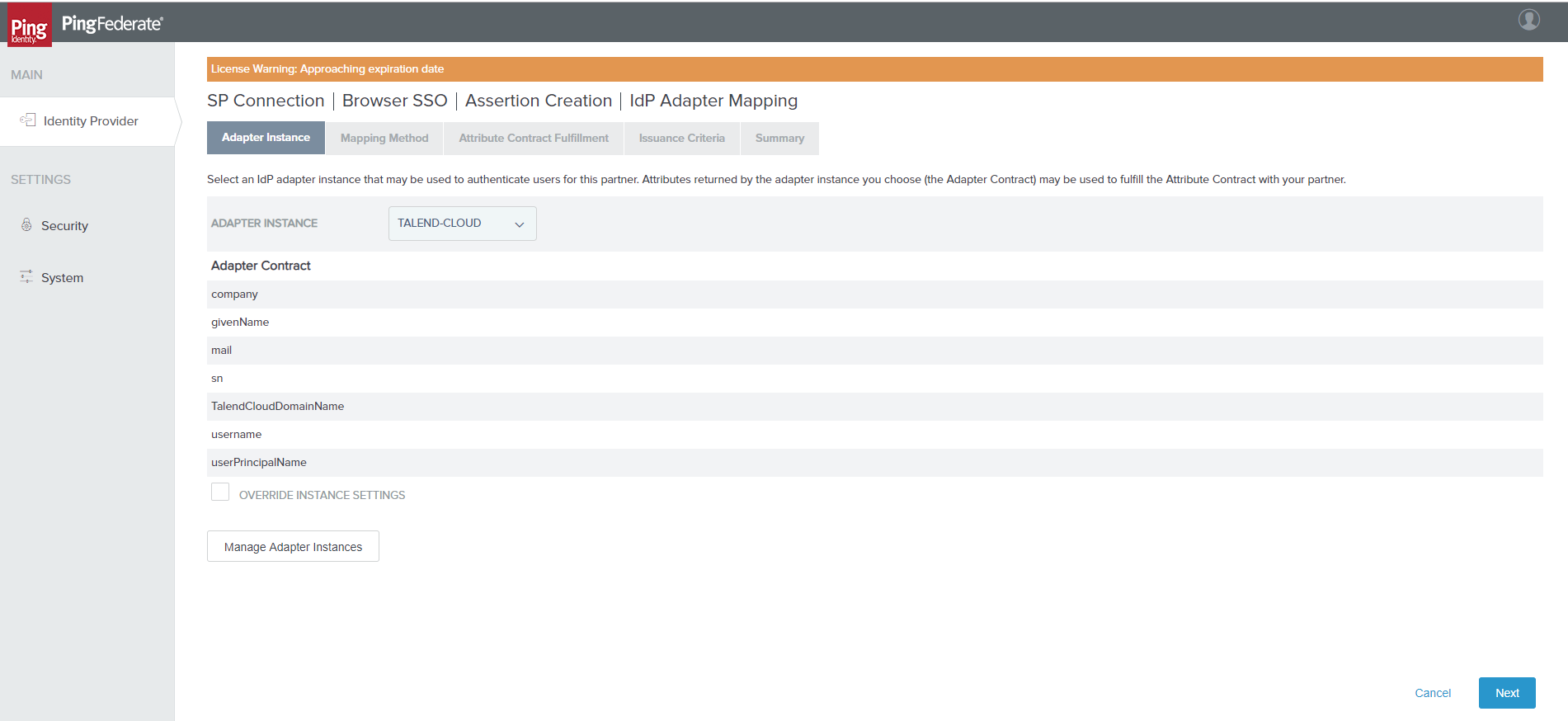Viewport: 1568px width, 721px height.
Task: Open the user account profile icon
Action: pyautogui.click(x=1528, y=19)
